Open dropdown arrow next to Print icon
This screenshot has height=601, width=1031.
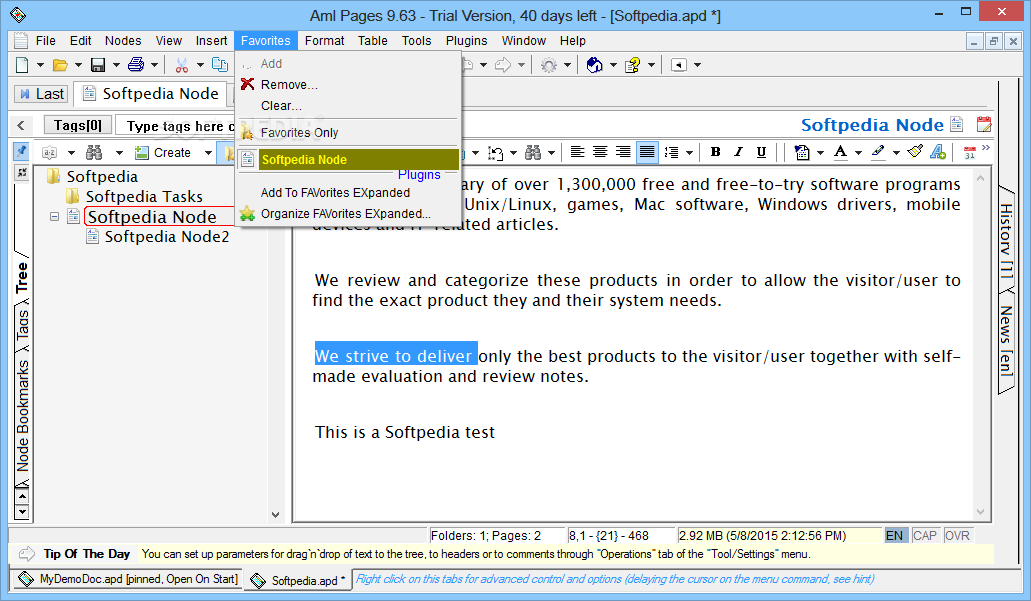[155, 64]
